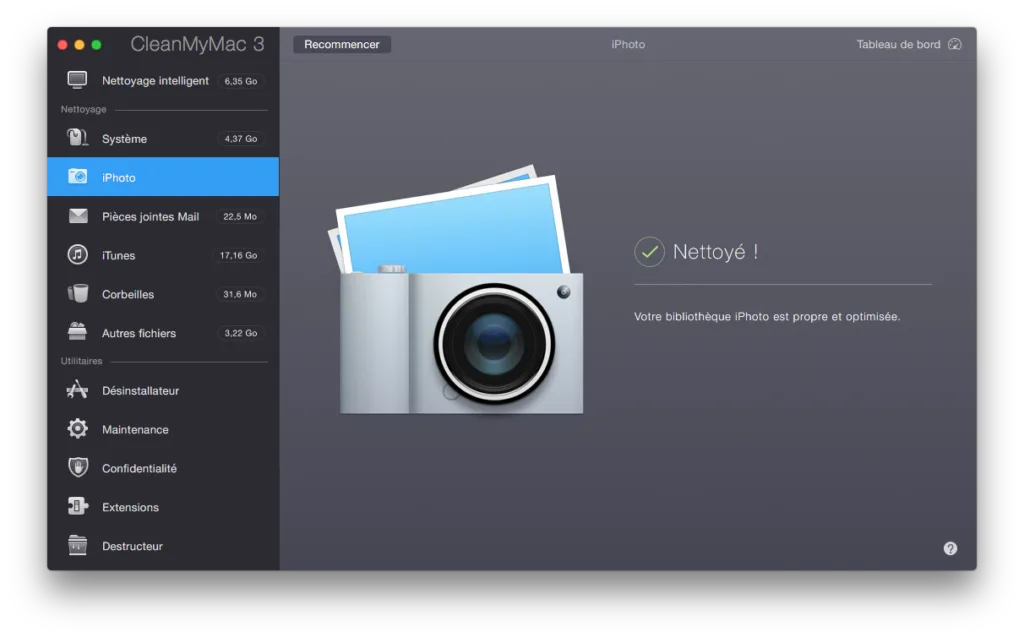1024x638 pixels.
Task: Select Pièces jointes Mail module
Action: [x=163, y=216]
